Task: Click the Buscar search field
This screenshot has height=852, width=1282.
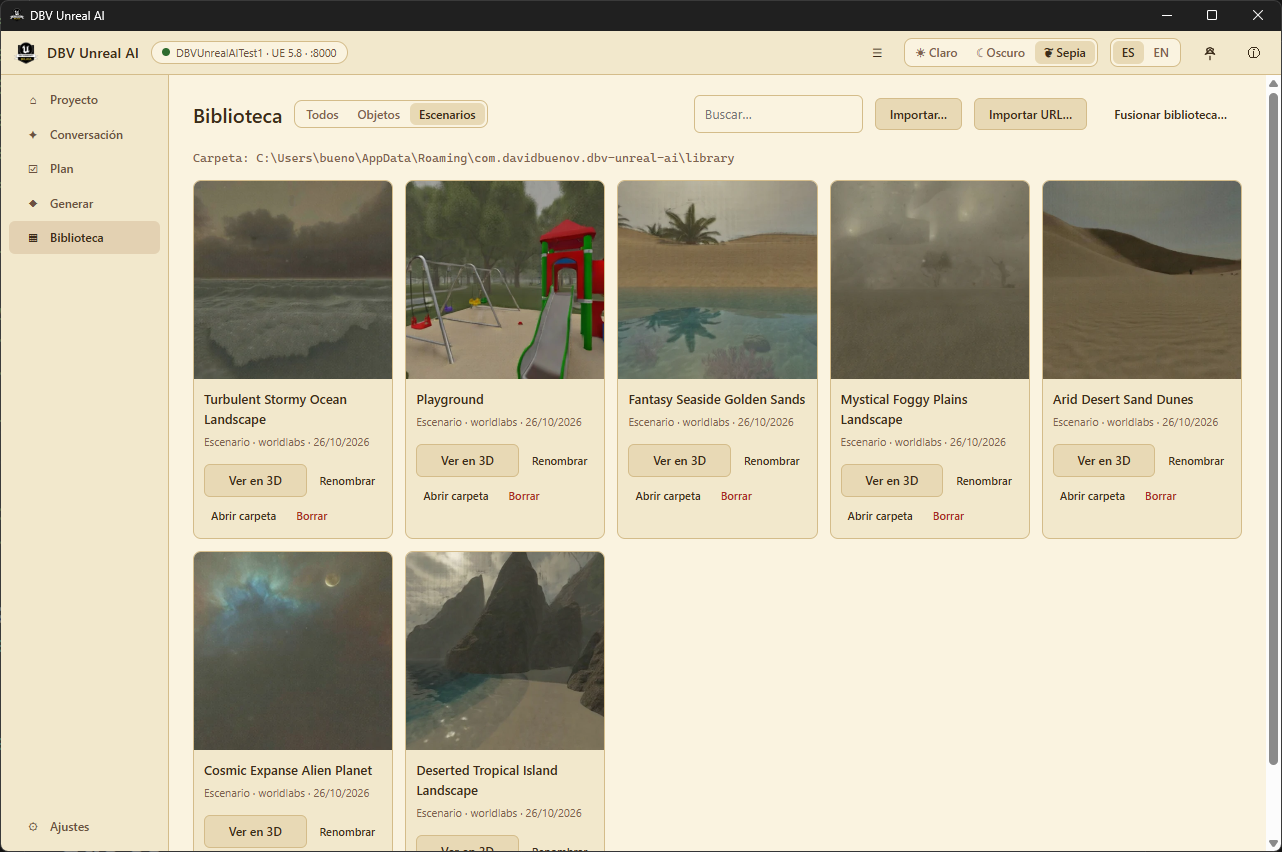Action: [x=778, y=114]
